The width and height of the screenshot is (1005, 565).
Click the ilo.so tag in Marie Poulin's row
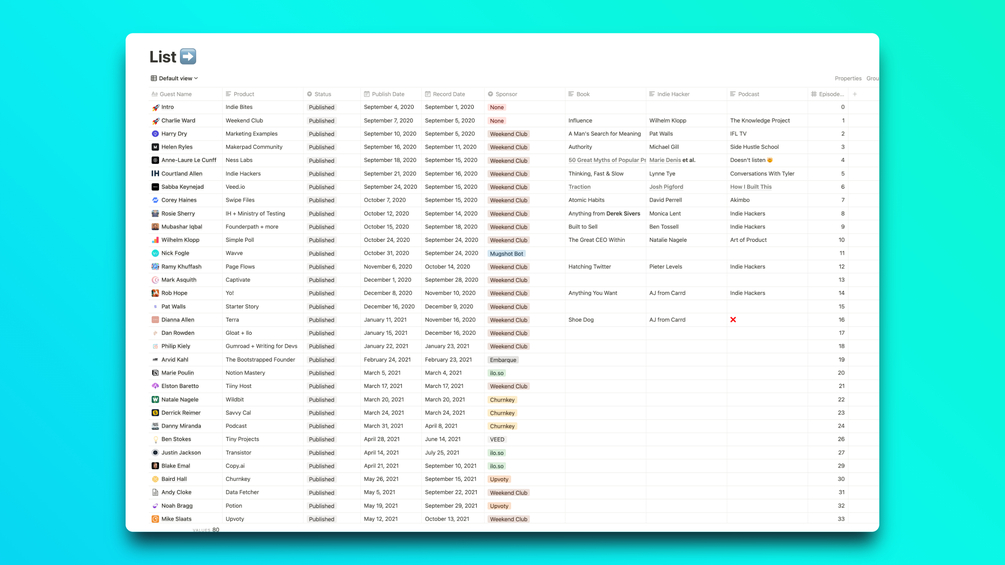click(x=497, y=373)
